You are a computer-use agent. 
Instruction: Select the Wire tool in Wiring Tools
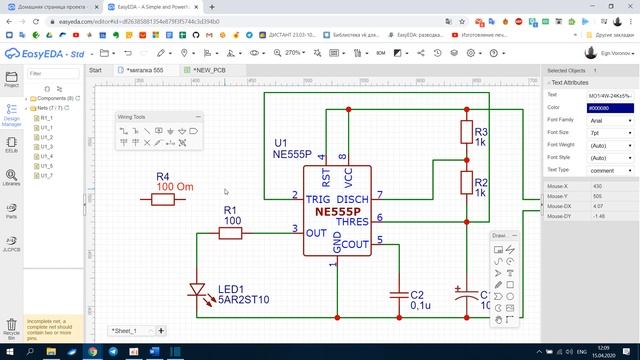tap(124, 131)
